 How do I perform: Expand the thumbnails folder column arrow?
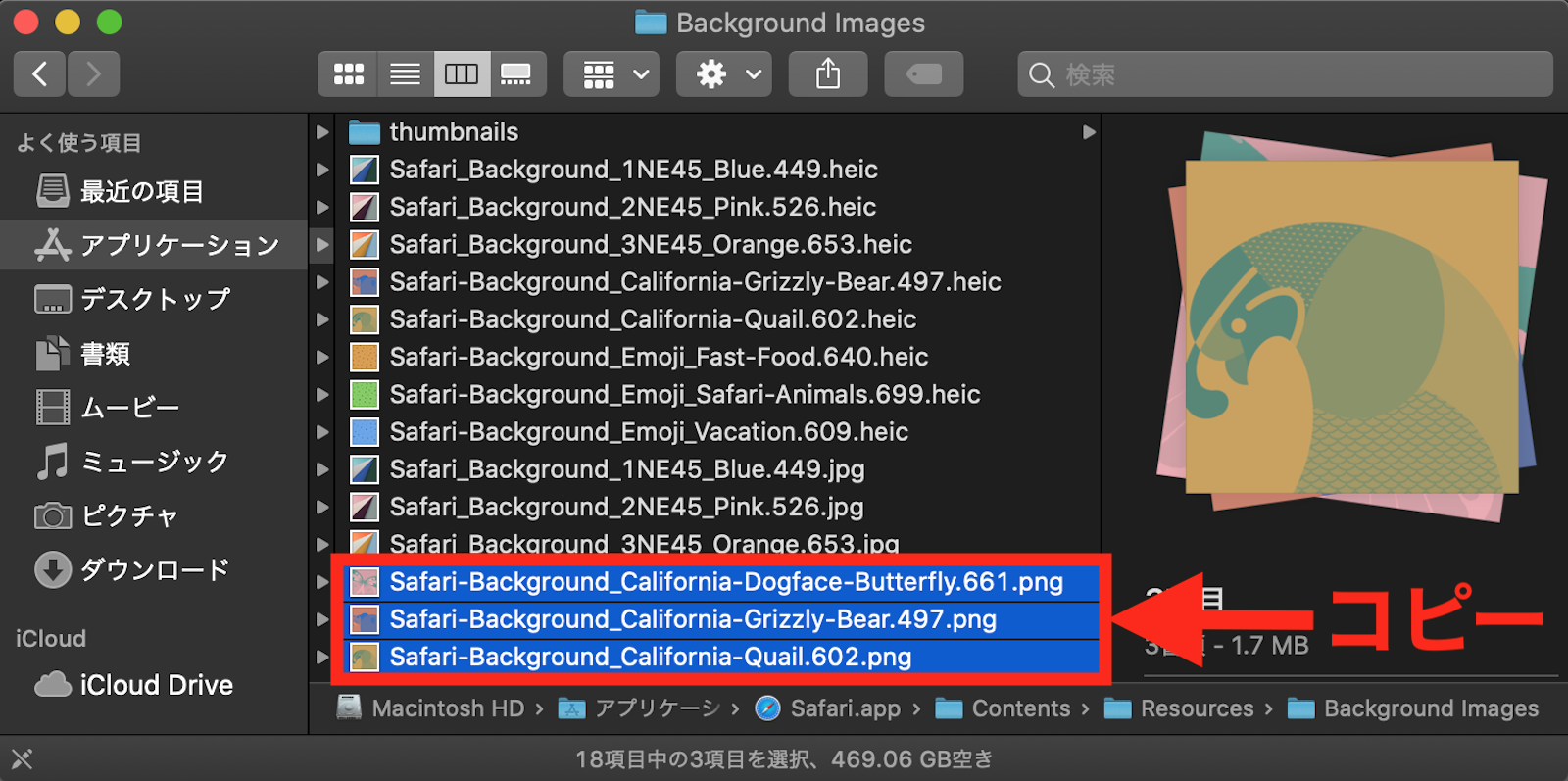[x=1089, y=132]
